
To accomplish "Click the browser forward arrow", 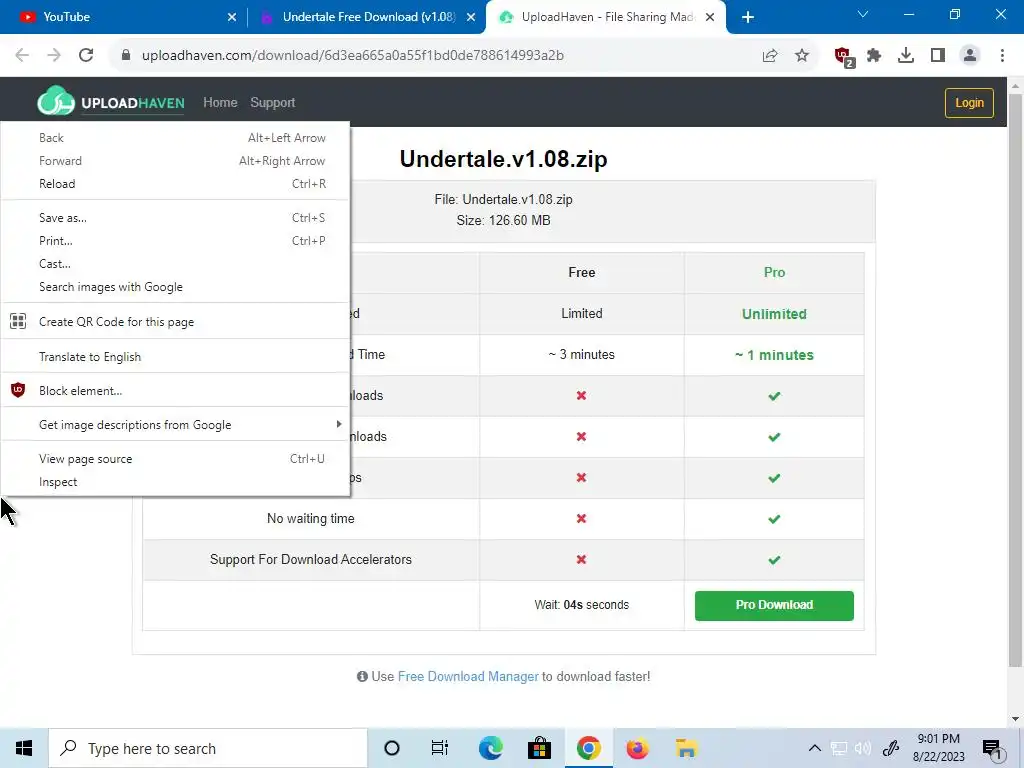I will click(x=54, y=56).
